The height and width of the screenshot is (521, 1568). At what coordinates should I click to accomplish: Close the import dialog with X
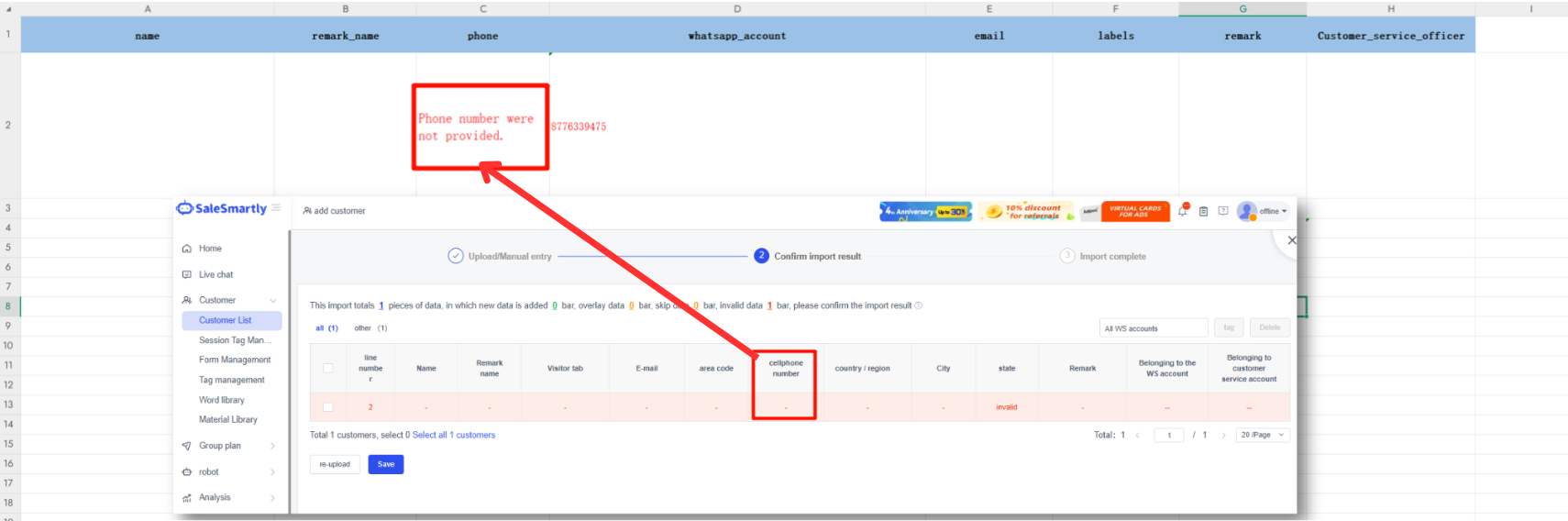tap(1291, 240)
